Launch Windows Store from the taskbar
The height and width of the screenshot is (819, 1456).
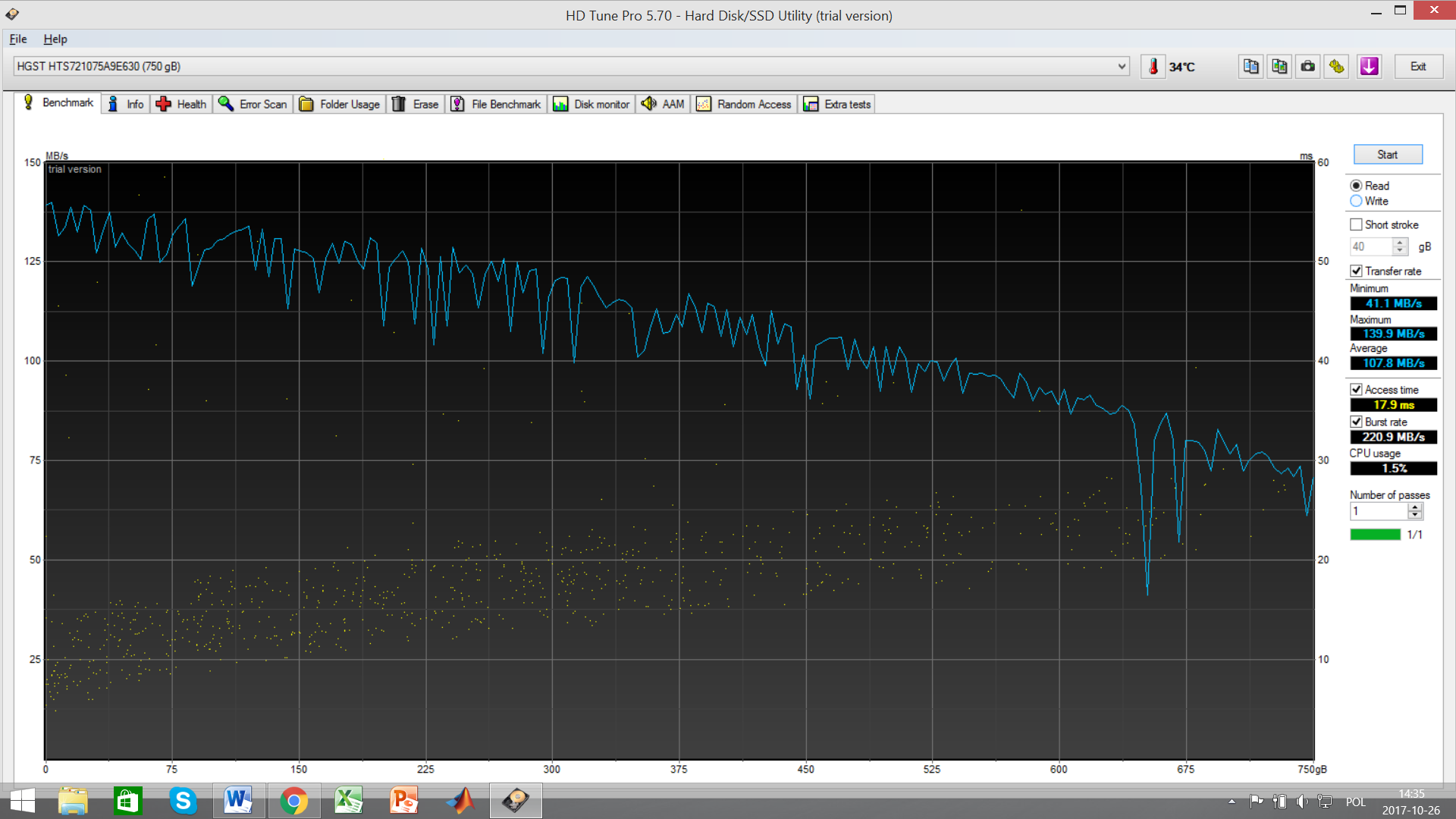[127, 801]
